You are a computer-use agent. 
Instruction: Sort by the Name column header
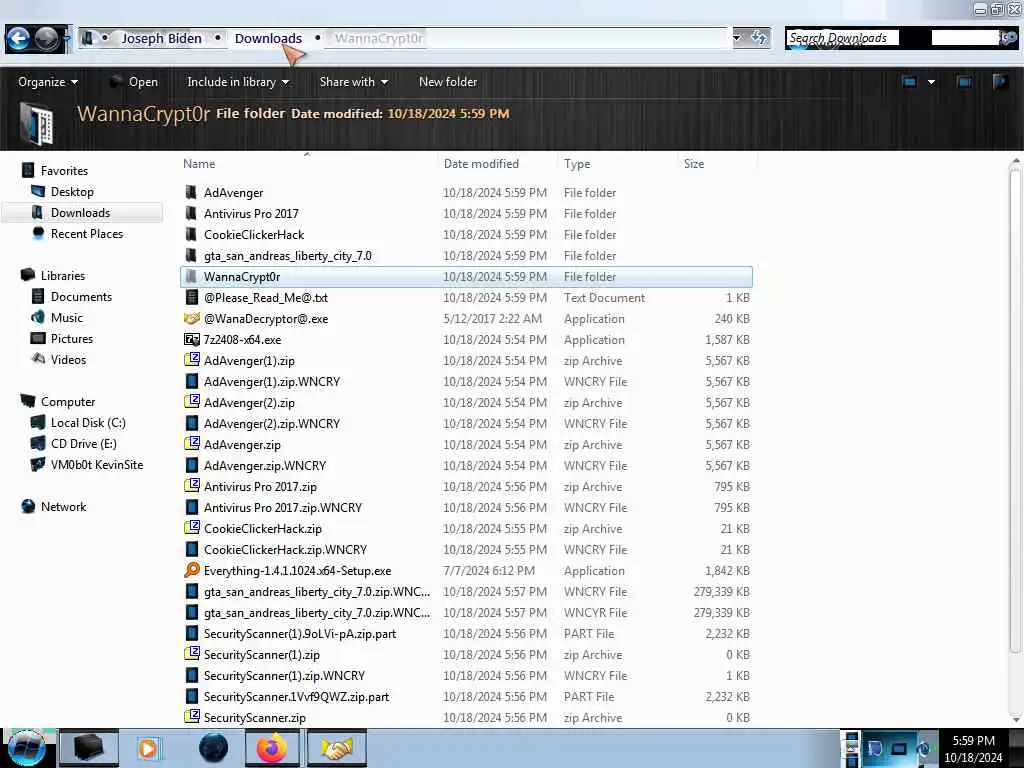click(199, 164)
